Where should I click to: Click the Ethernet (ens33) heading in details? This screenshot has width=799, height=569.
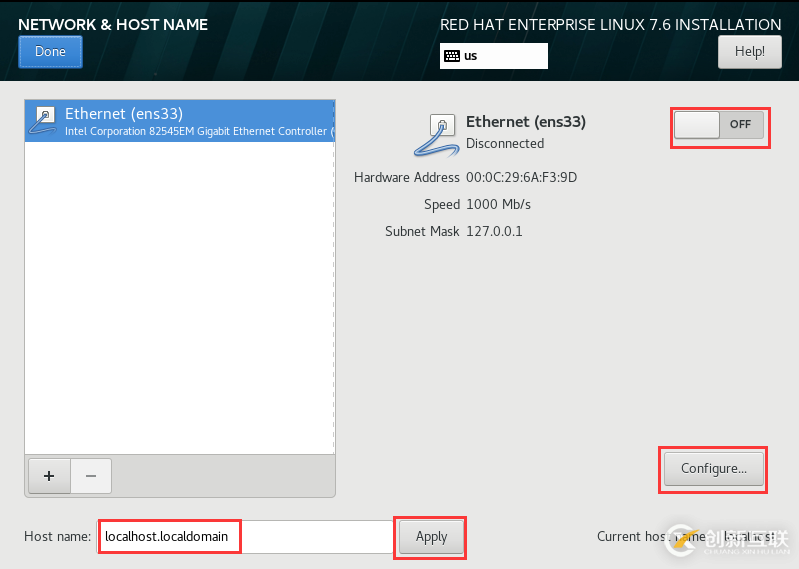pos(526,122)
